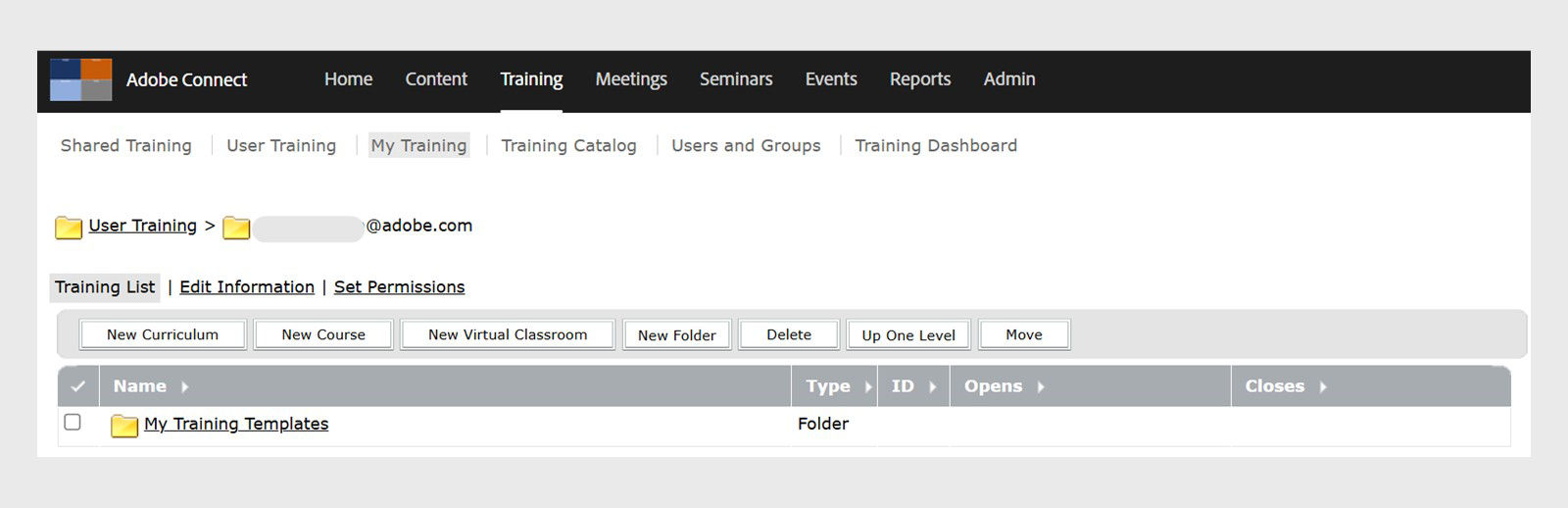Select the My Training tab
Viewport: 1568px width, 508px height.
click(418, 145)
